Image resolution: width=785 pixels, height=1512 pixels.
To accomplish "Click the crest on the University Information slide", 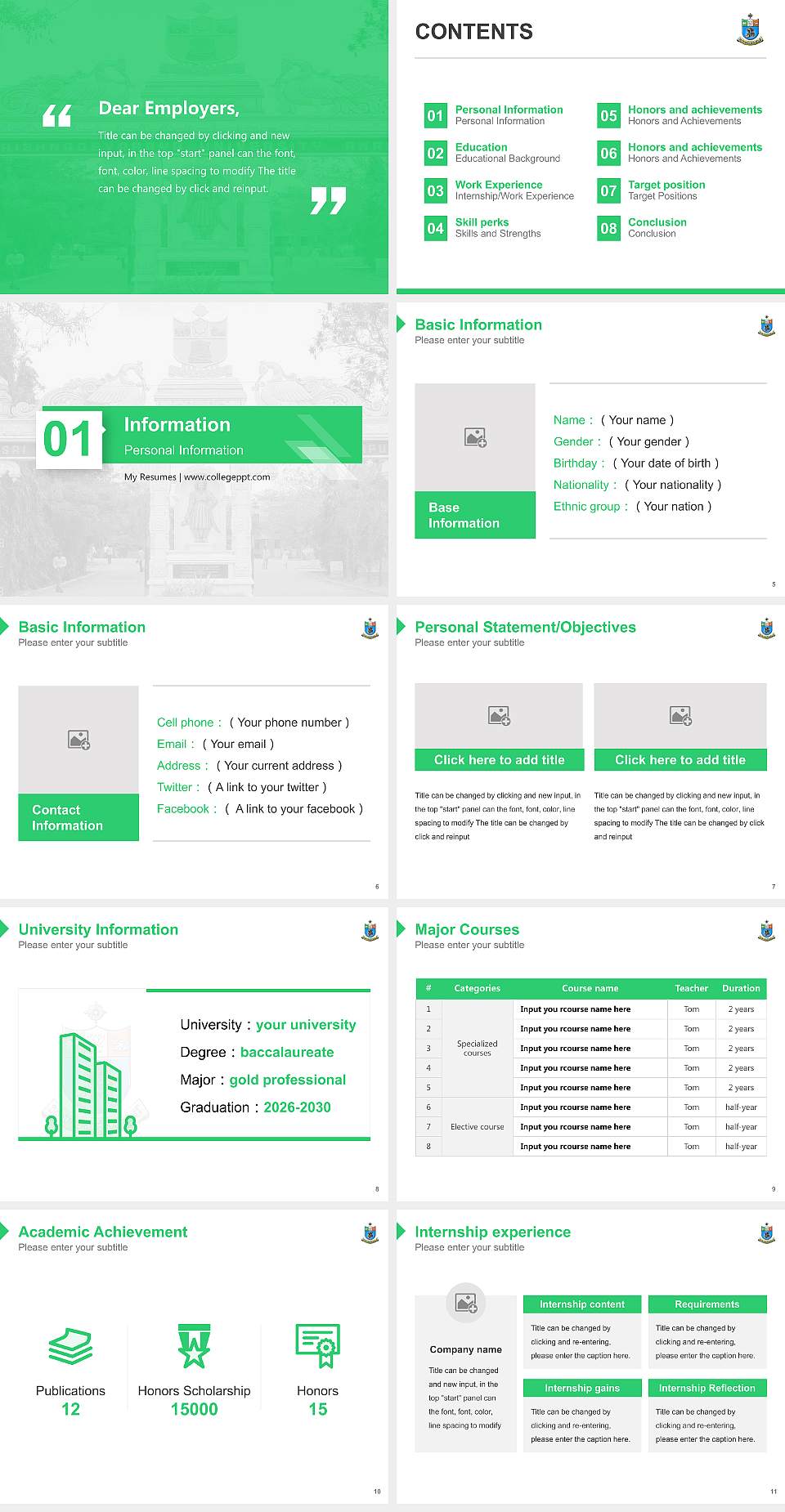I will (x=370, y=930).
